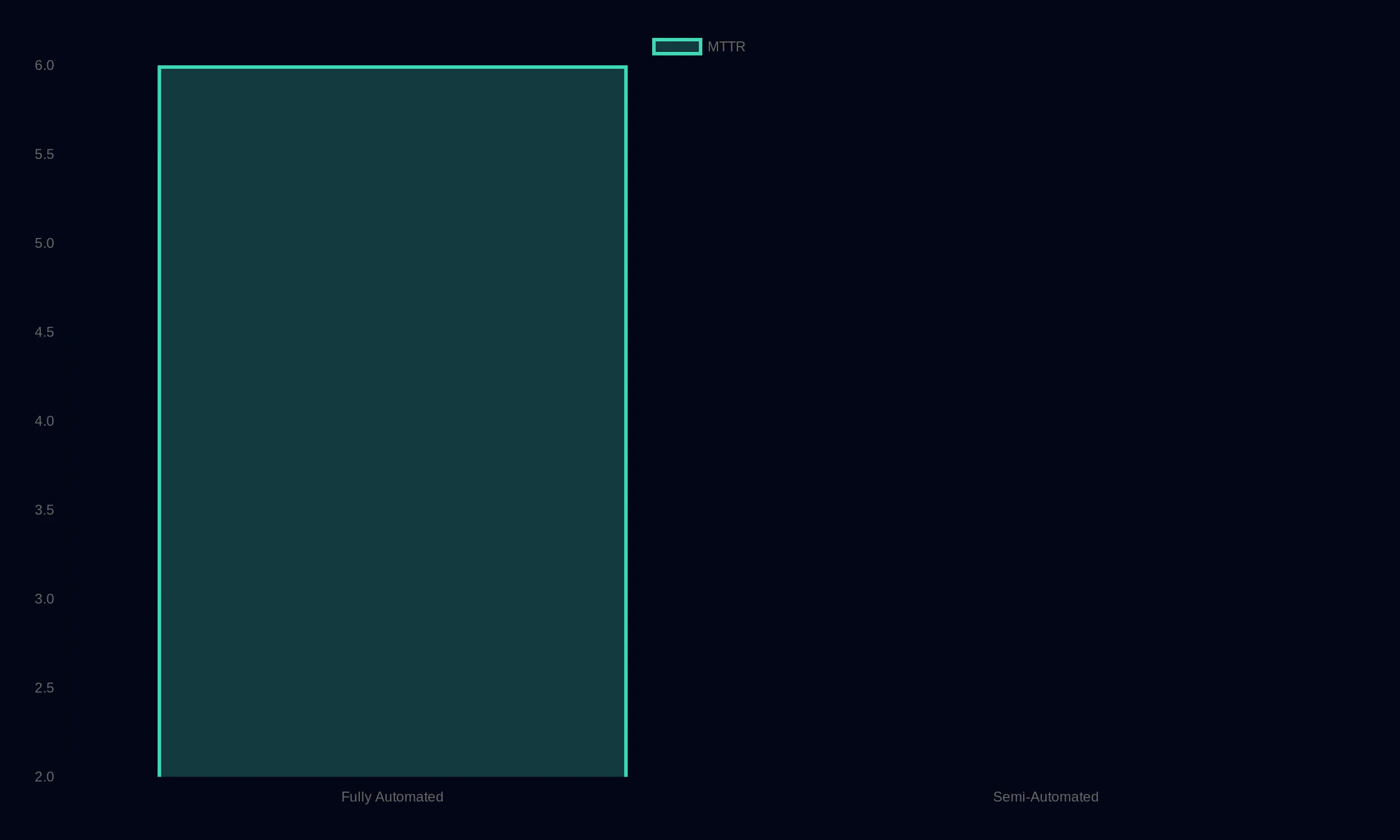Click the Semi-Automated axis label
Viewport: 1400px width, 840px height.
pyautogui.click(x=1045, y=797)
